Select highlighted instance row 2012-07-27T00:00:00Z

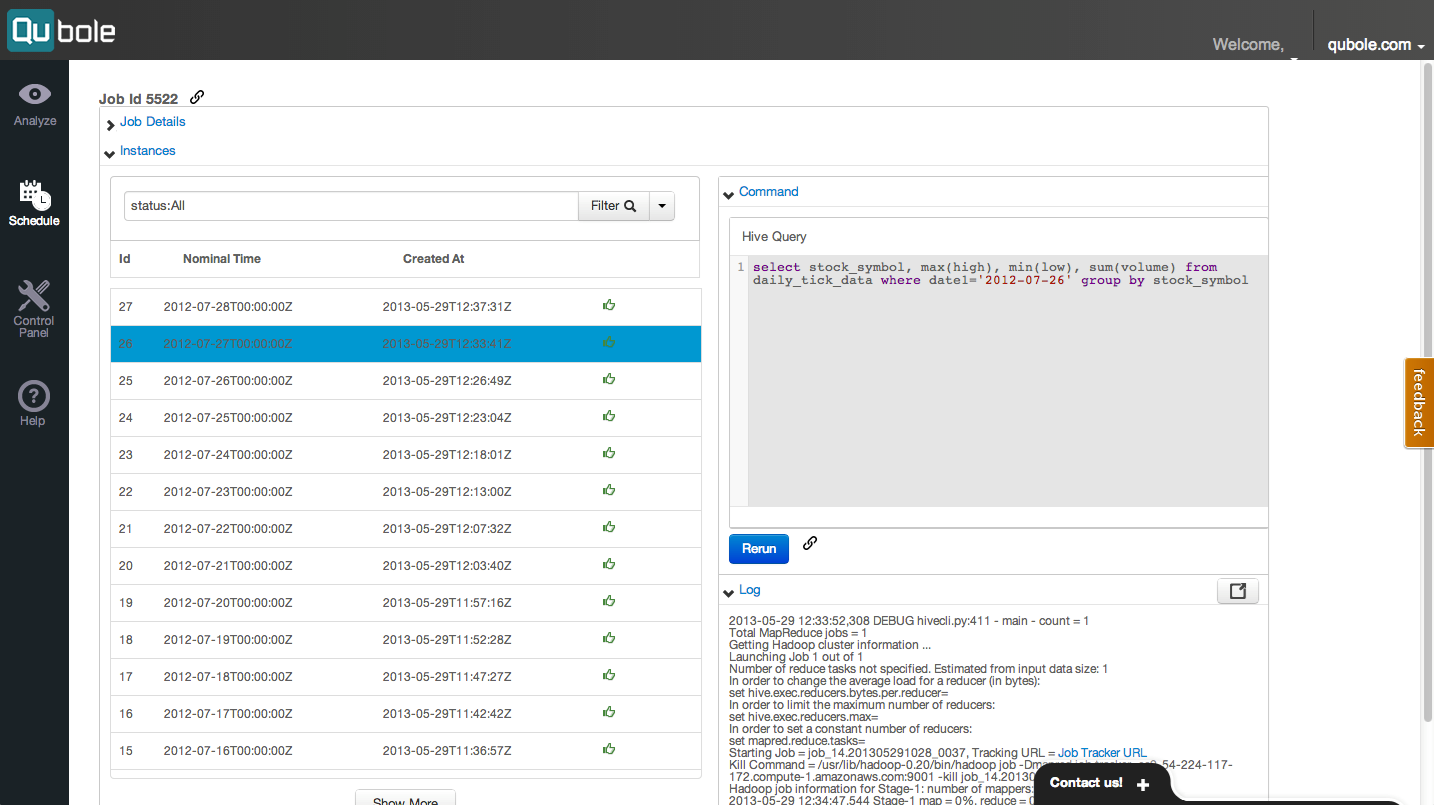pyautogui.click(x=405, y=343)
